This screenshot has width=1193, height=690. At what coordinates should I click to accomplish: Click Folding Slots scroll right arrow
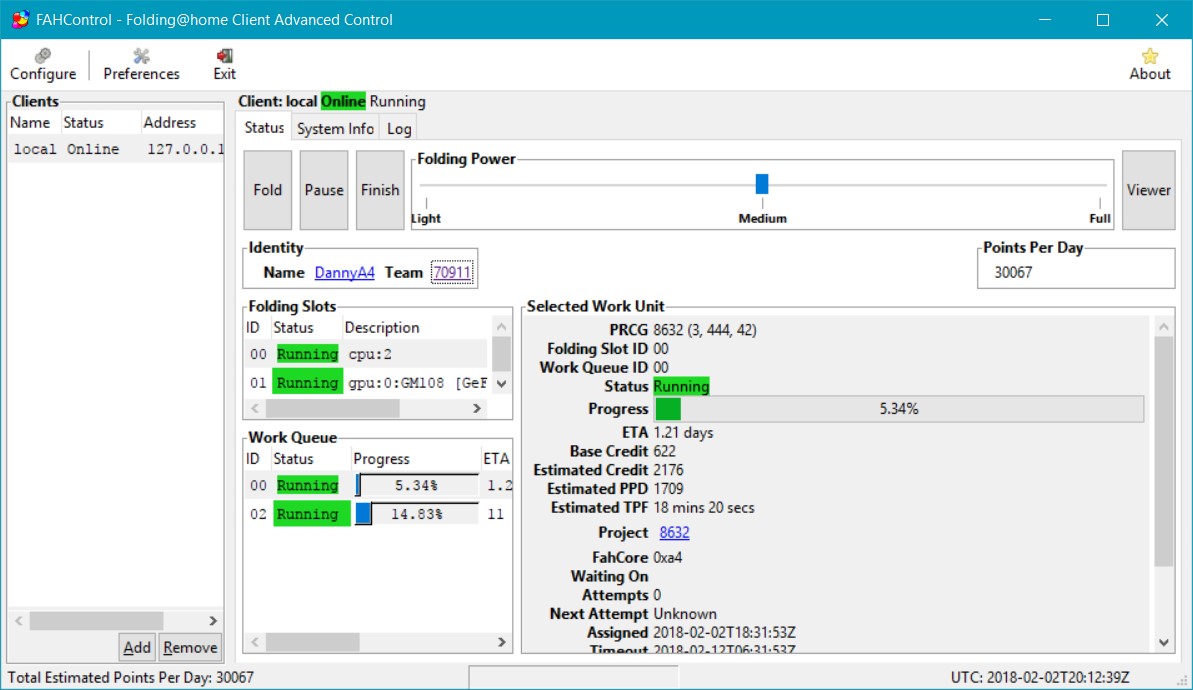tap(477, 409)
